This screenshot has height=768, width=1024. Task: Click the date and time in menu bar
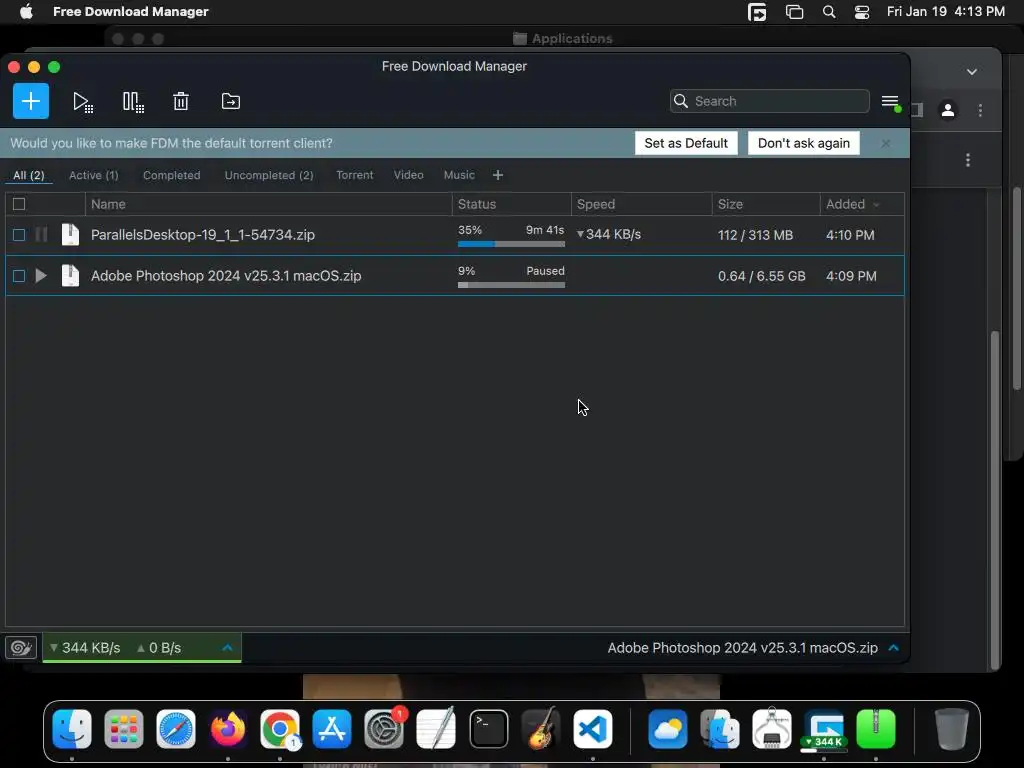click(x=946, y=12)
